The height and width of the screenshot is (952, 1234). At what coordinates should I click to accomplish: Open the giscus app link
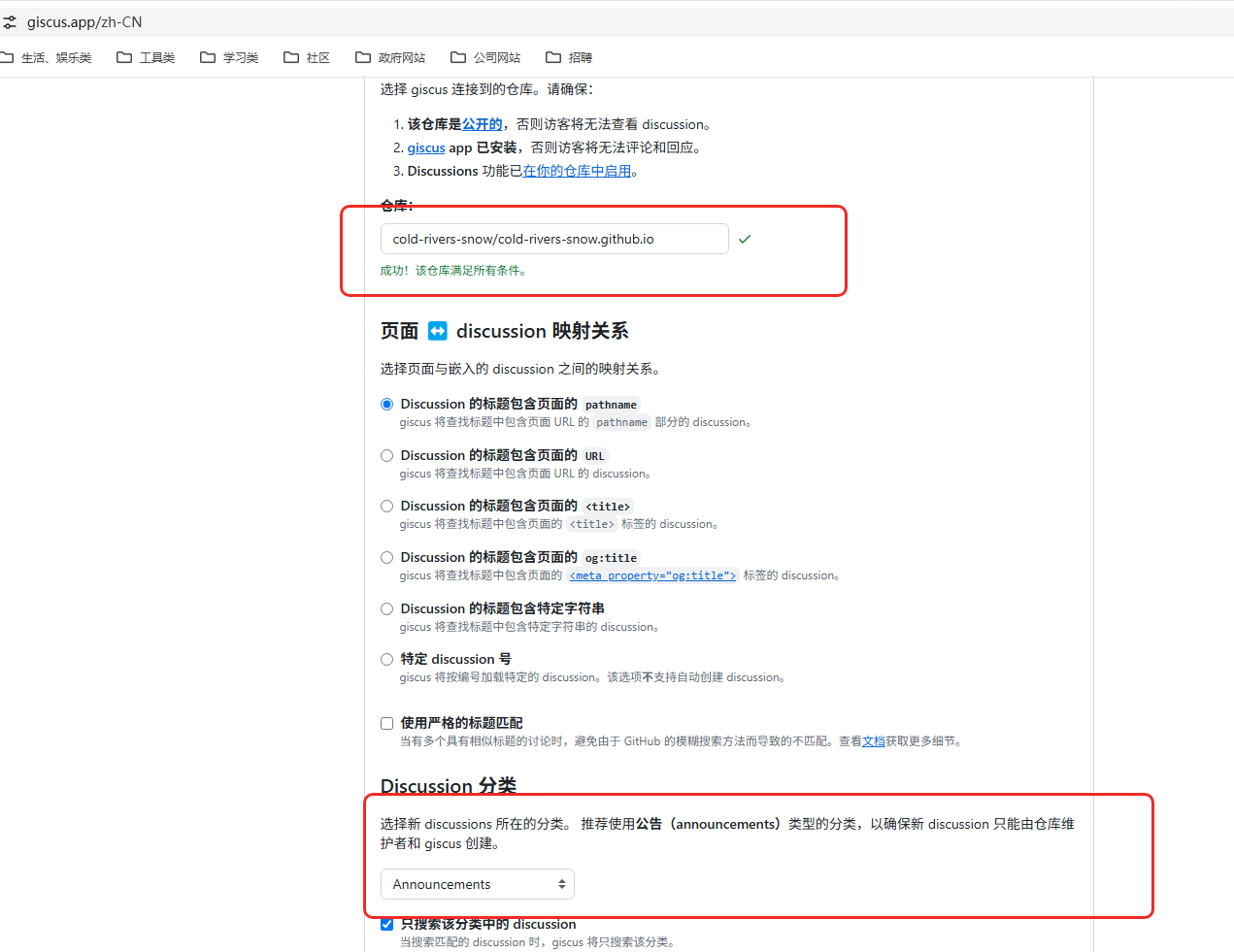point(425,148)
